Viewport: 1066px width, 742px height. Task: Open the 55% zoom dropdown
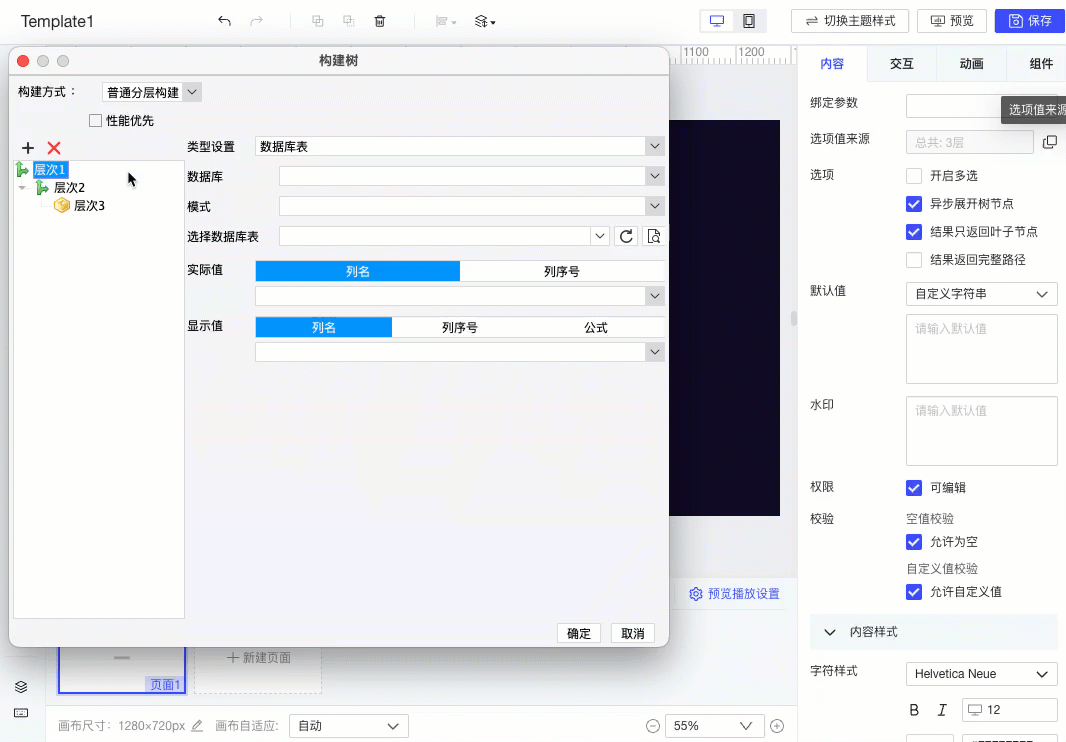point(715,726)
